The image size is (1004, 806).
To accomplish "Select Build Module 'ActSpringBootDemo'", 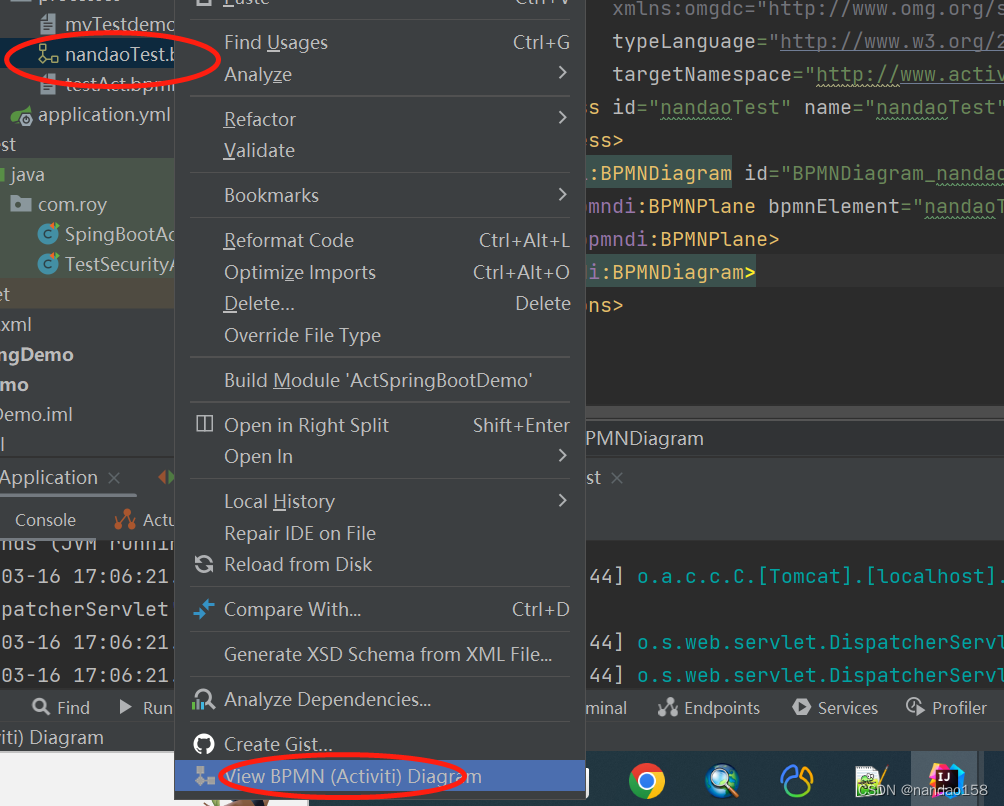I will [x=380, y=380].
